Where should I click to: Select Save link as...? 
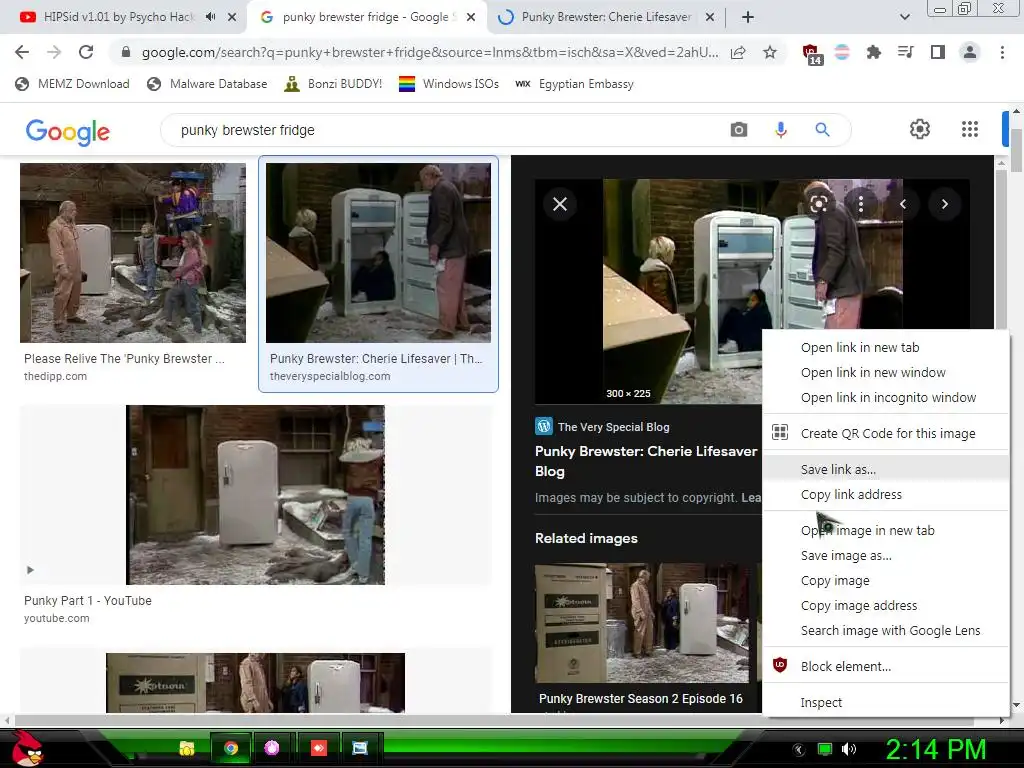(886, 469)
